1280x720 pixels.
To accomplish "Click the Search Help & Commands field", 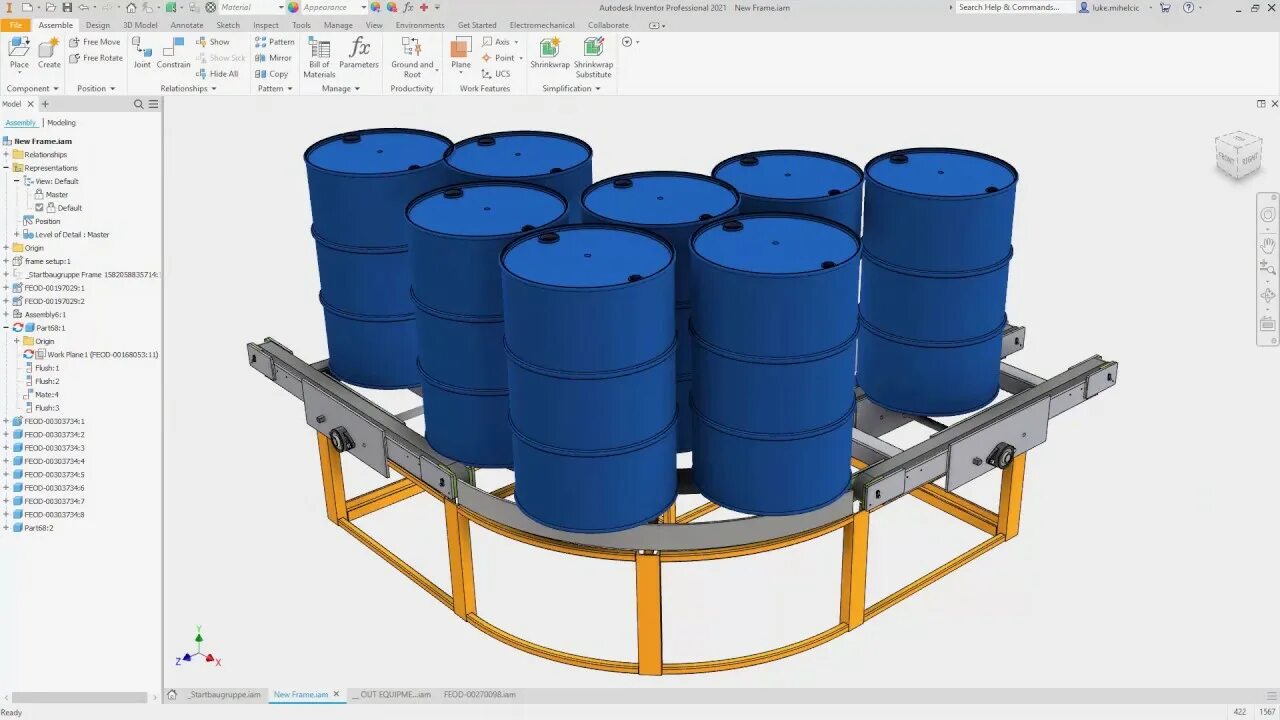I will (x=1015, y=7).
